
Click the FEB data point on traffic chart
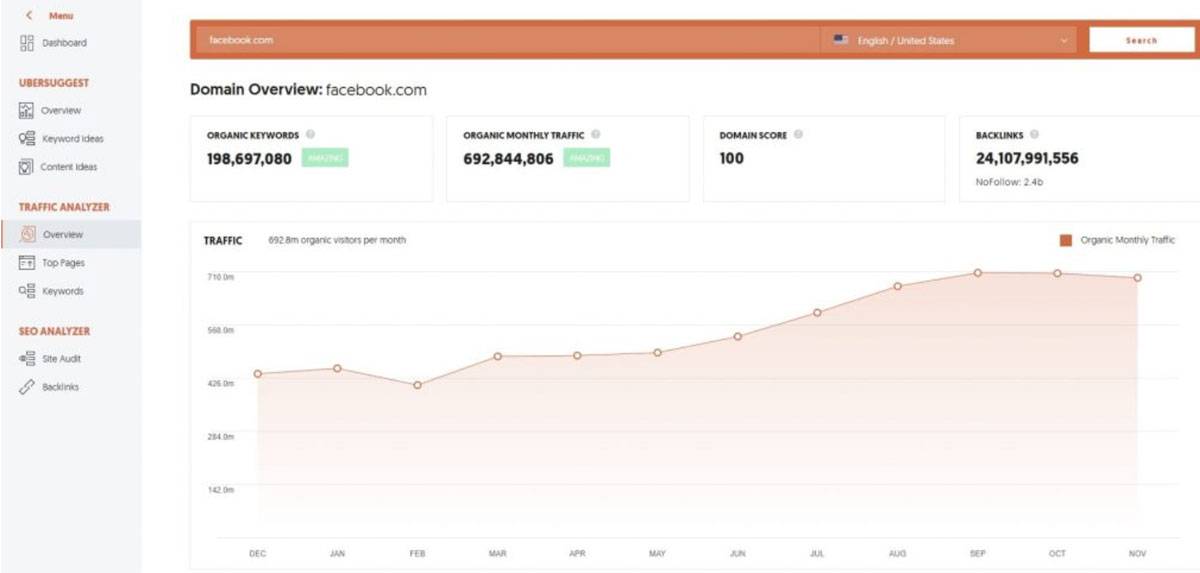[x=417, y=385]
